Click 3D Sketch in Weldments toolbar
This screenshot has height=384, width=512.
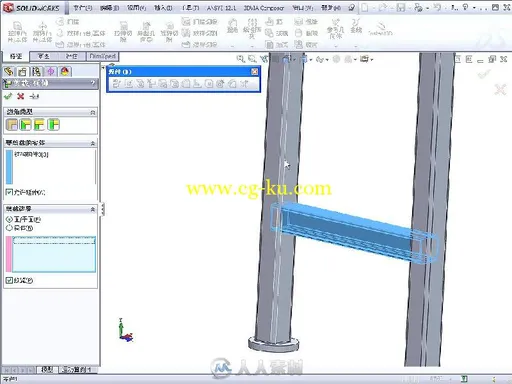[x=116, y=84]
